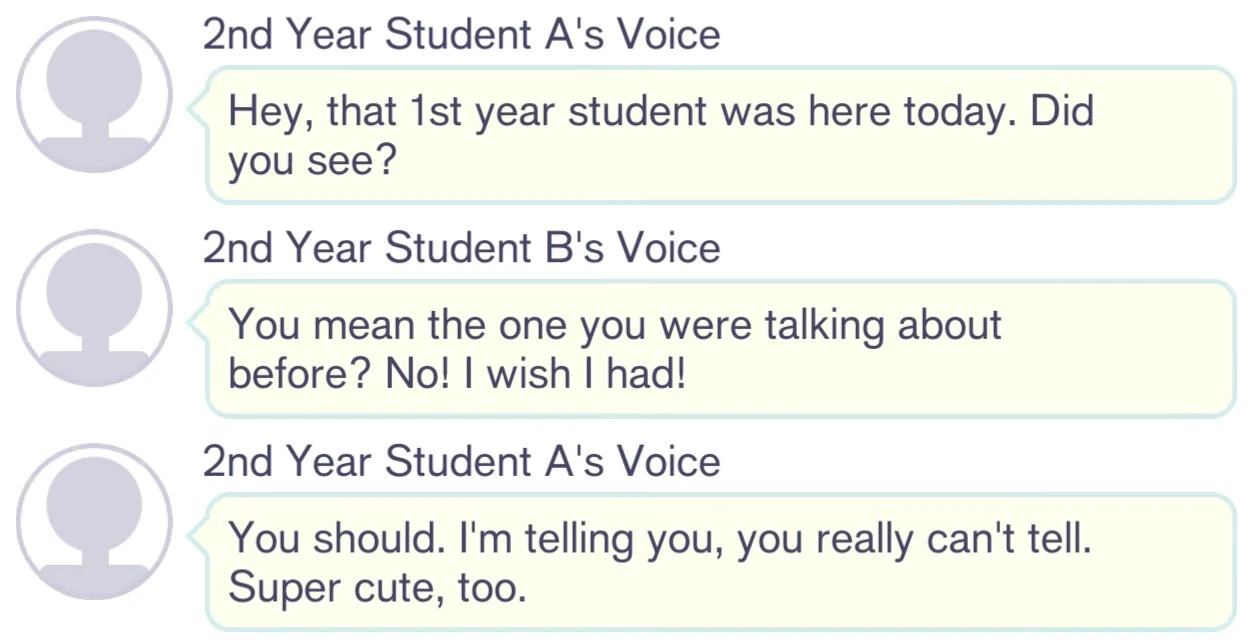The height and width of the screenshot is (642, 1250).
Task: Click the pointer tail of Student B's bubble
Action: point(198,321)
